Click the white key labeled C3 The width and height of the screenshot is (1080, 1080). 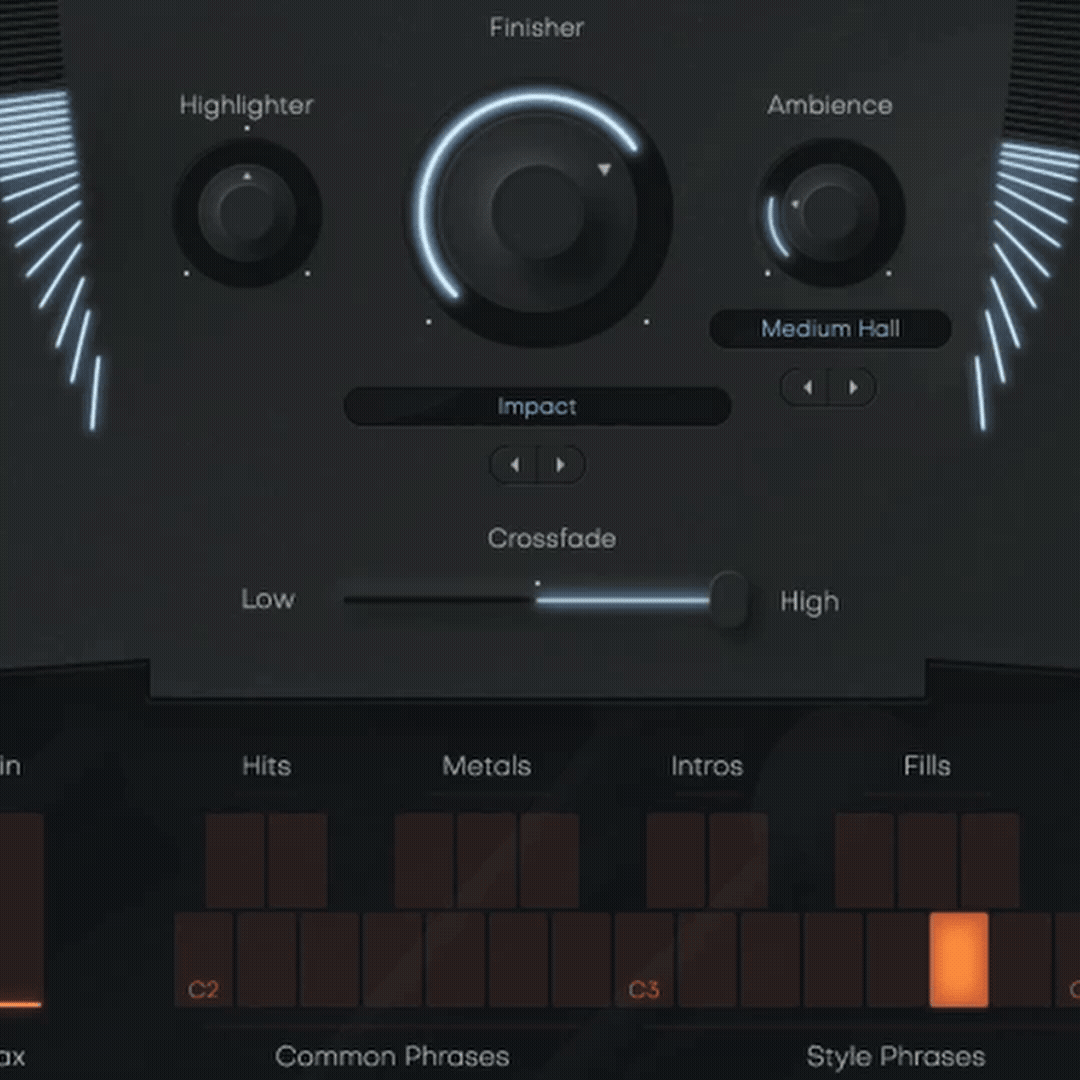point(644,960)
